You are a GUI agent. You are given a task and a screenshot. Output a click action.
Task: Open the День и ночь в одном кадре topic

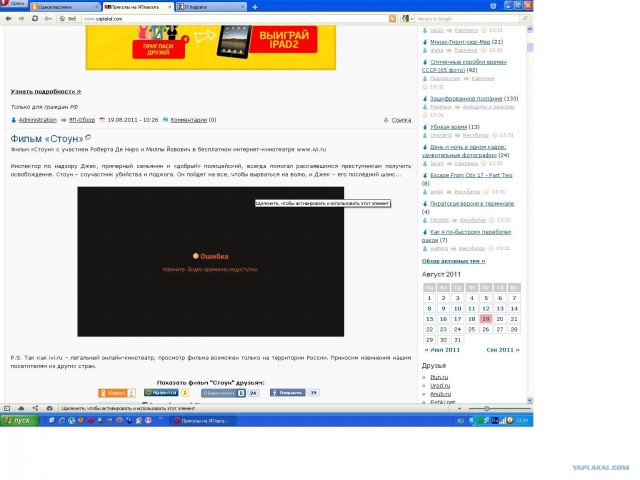click(x=464, y=151)
